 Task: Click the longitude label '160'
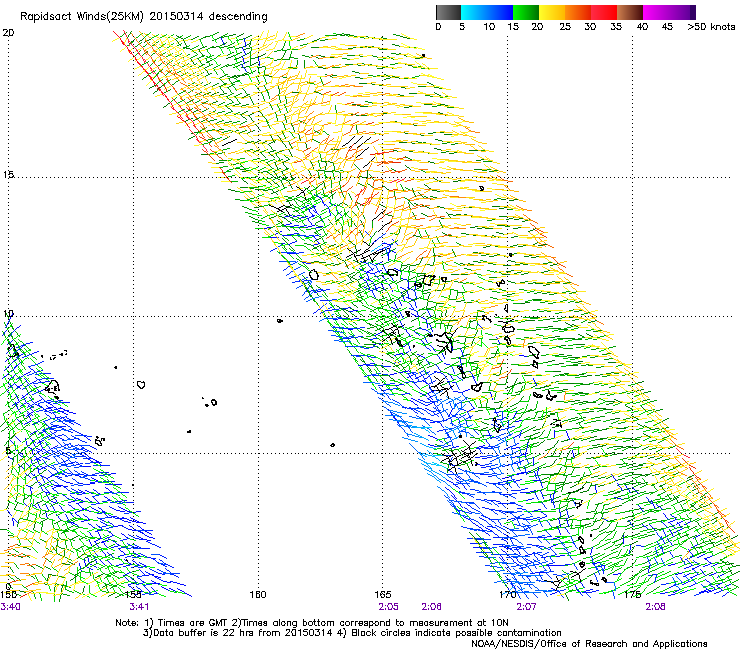click(258, 594)
